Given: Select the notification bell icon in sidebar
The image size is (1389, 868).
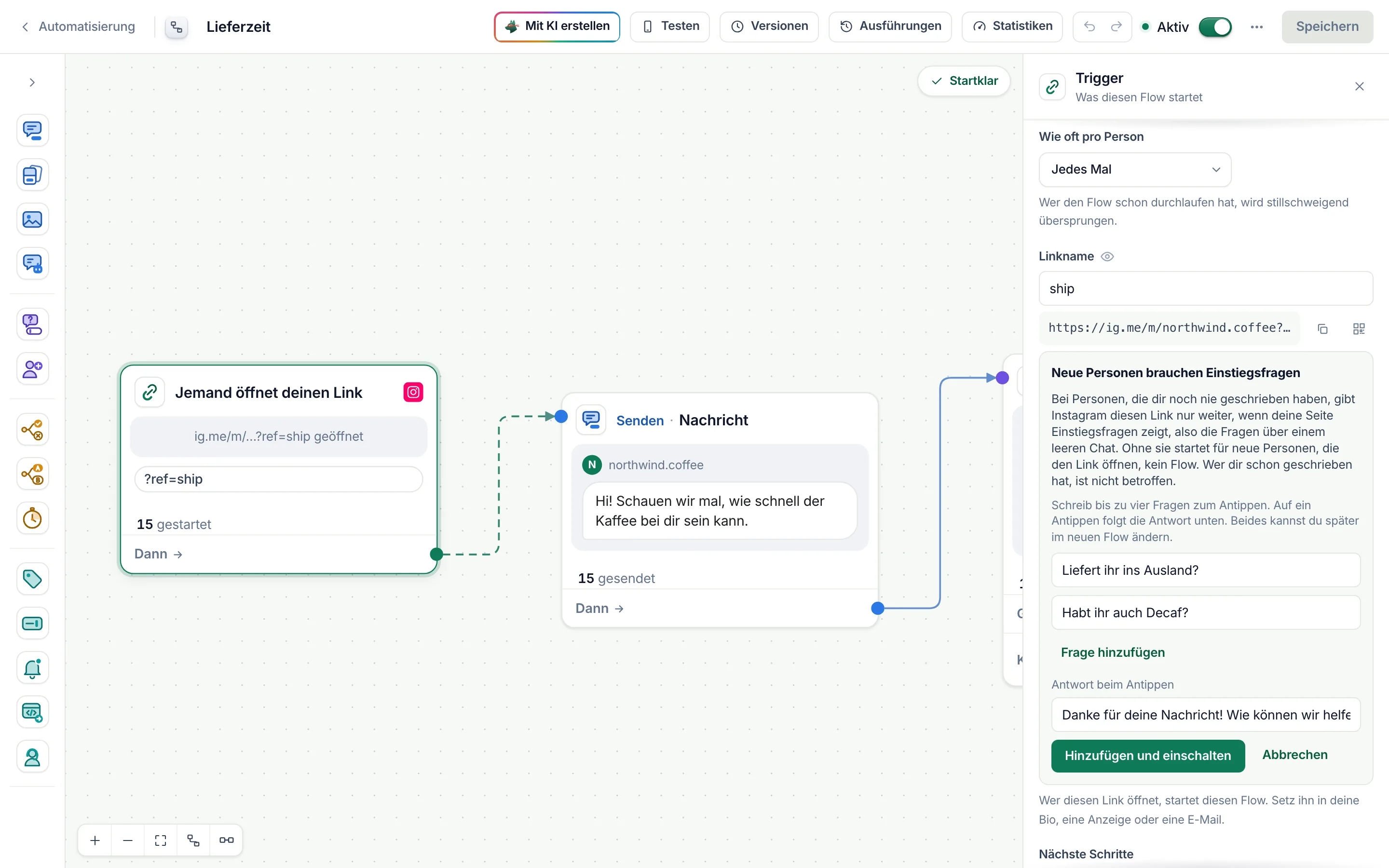Looking at the screenshot, I should click(x=32, y=668).
